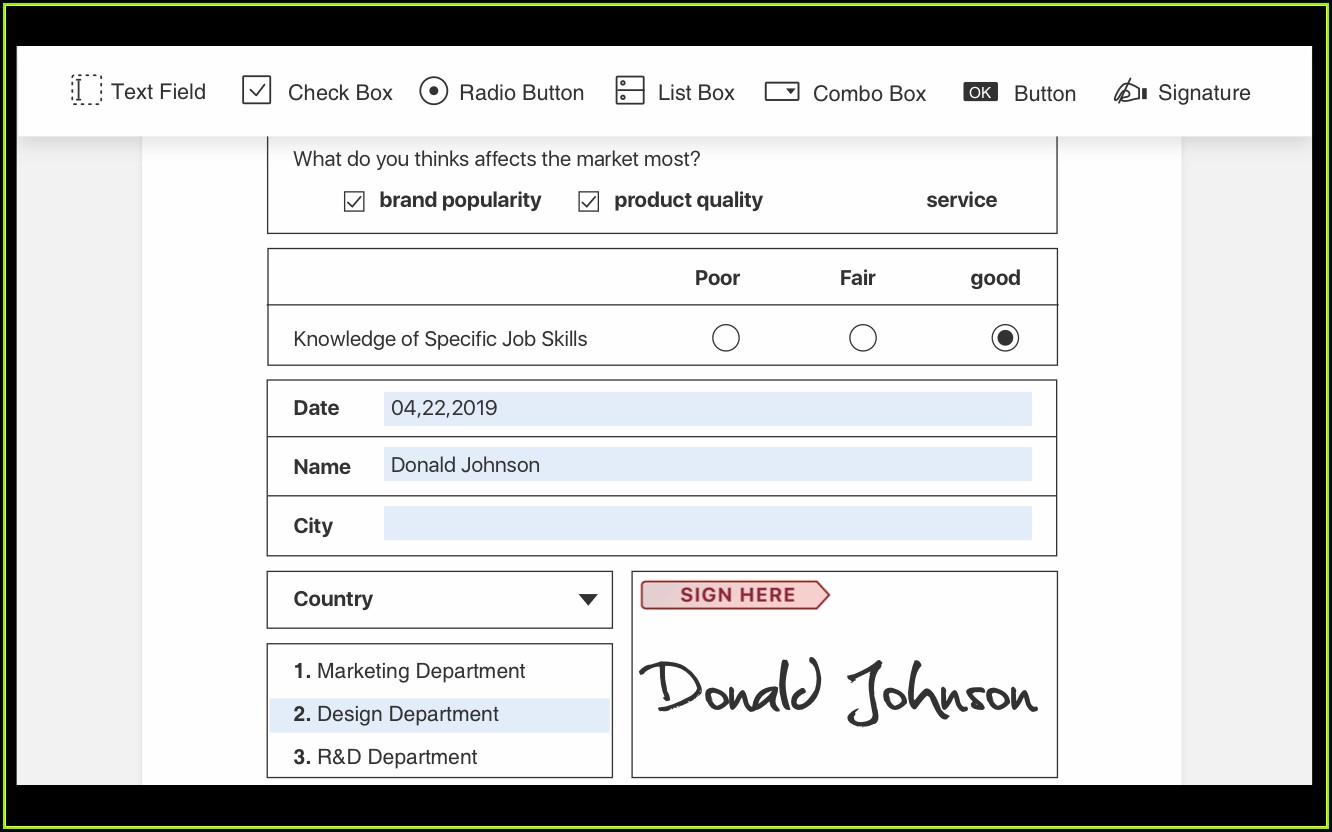Select the Check Box tool icon
This screenshot has width=1332, height=832.
(257, 91)
